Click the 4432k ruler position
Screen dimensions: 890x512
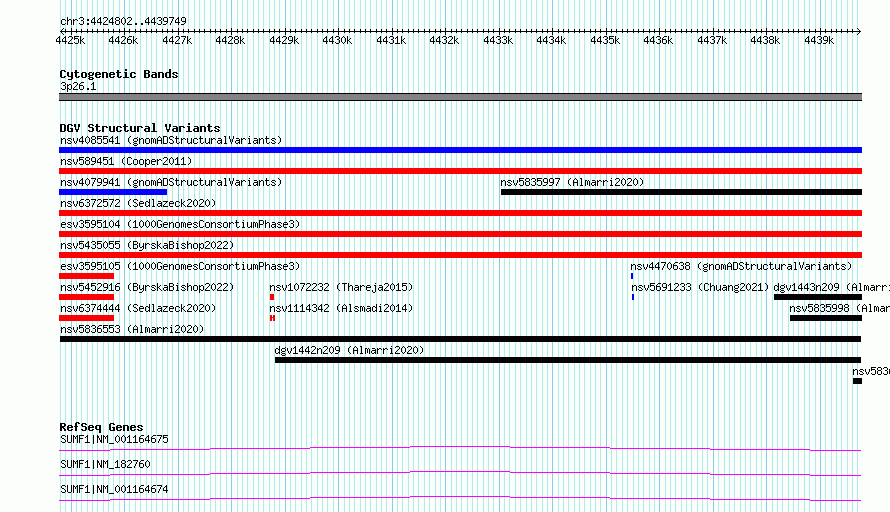pyautogui.click(x=444, y=40)
